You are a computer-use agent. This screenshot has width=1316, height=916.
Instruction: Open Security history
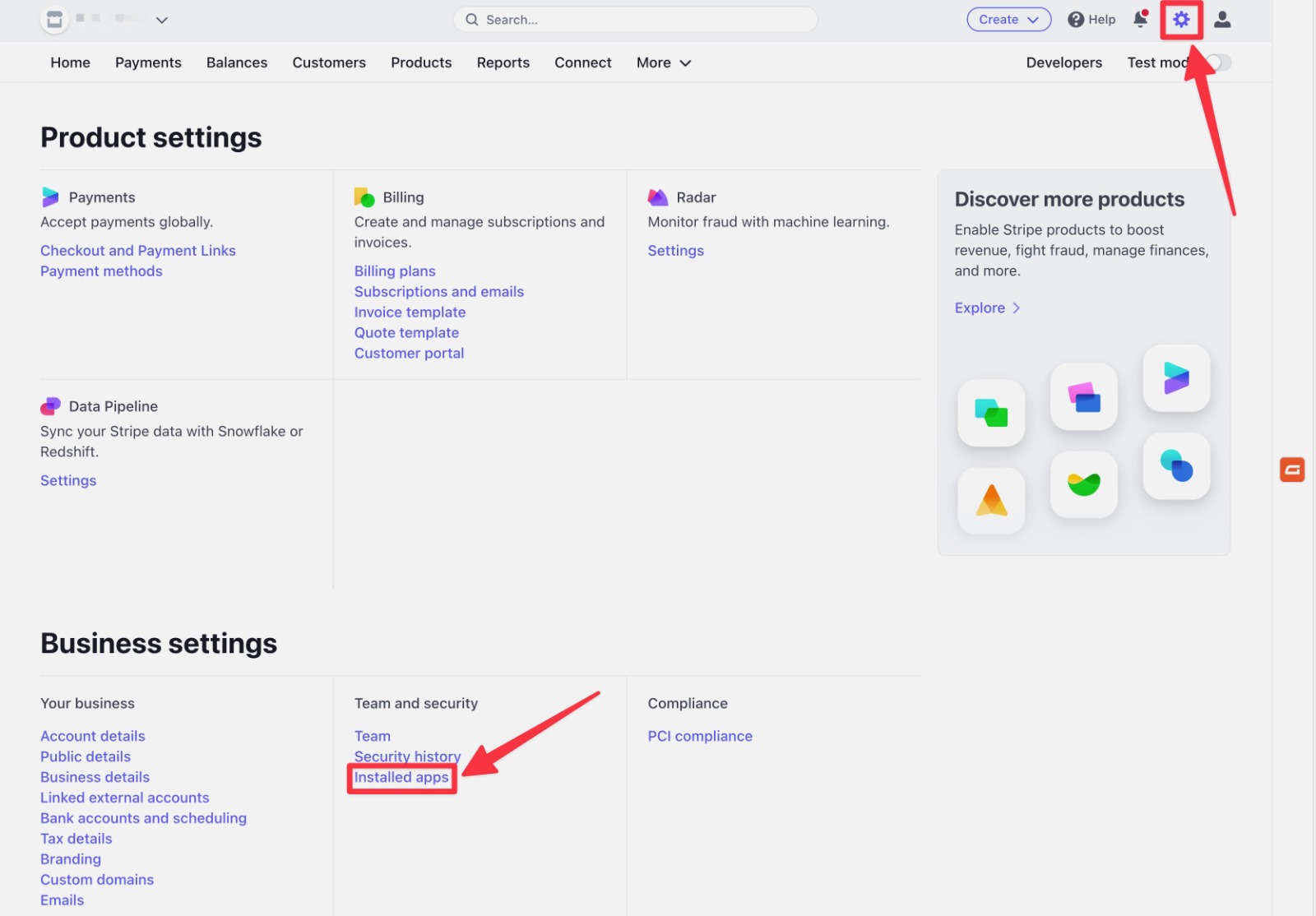407,756
